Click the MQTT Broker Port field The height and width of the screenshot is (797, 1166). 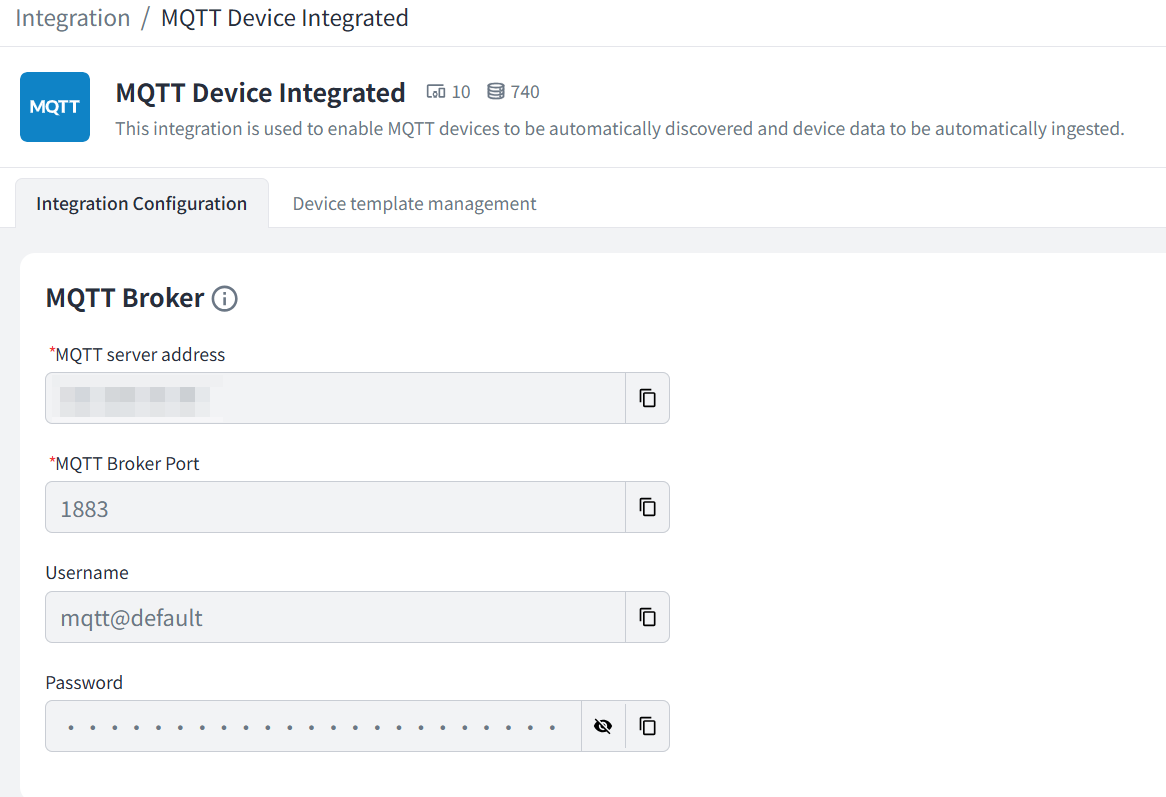(335, 507)
